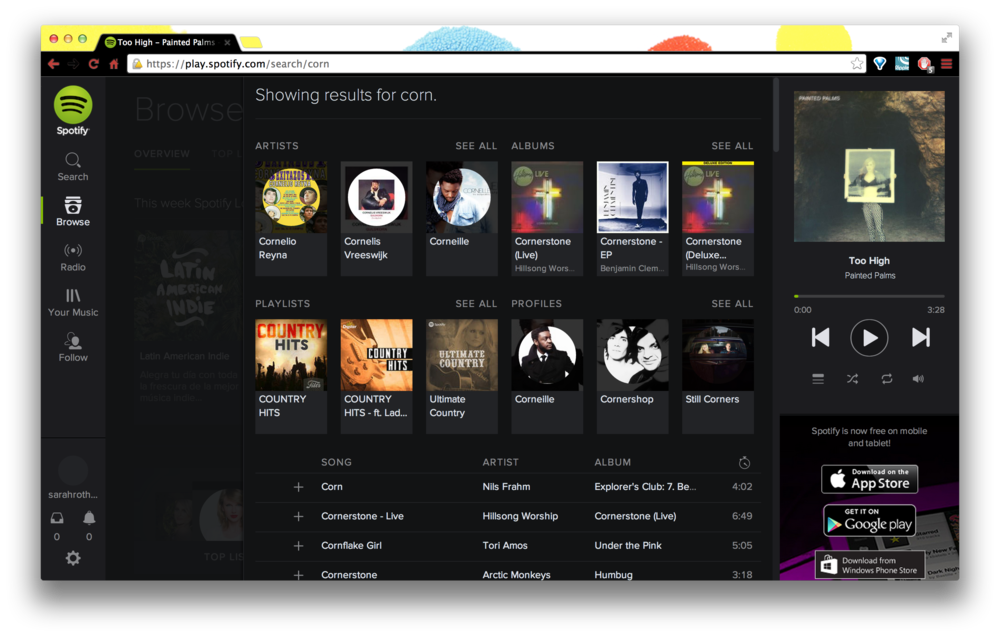1000x637 pixels.
Task: Toggle repeat mode
Action: (x=886, y=379)
